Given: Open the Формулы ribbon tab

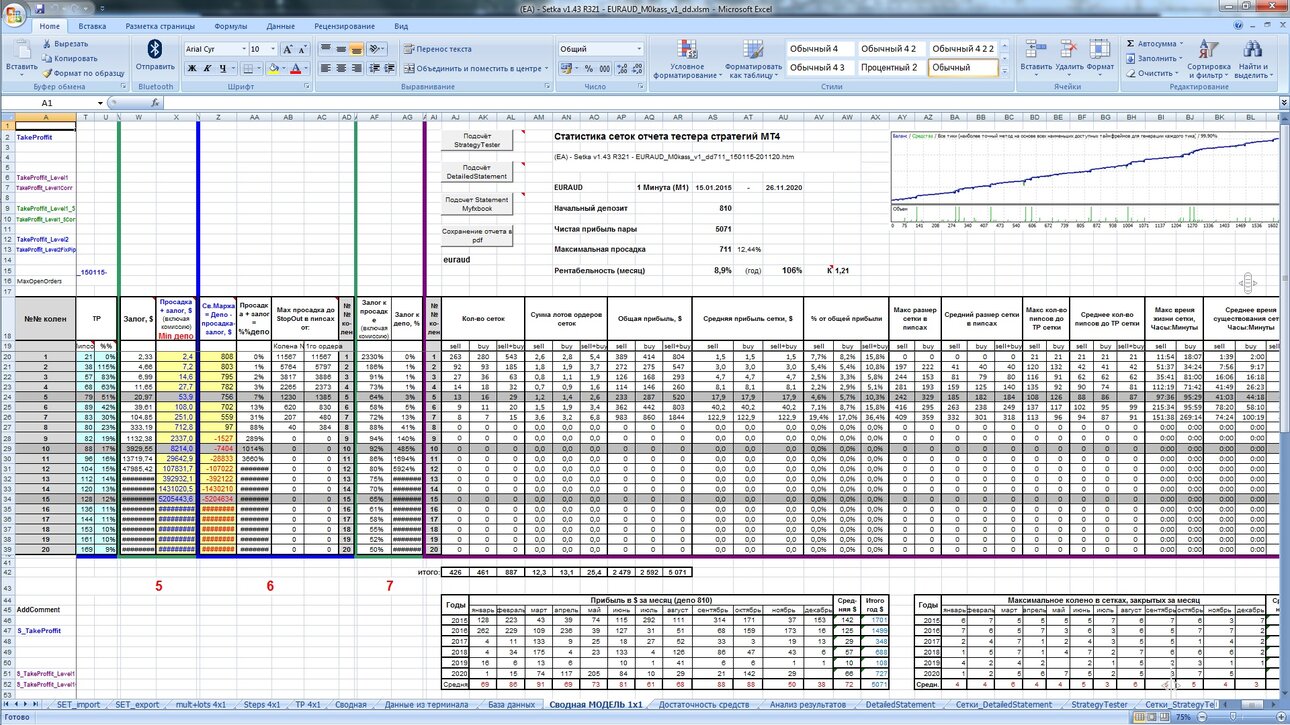Looking at the screenshot, I should coord(231,26).
